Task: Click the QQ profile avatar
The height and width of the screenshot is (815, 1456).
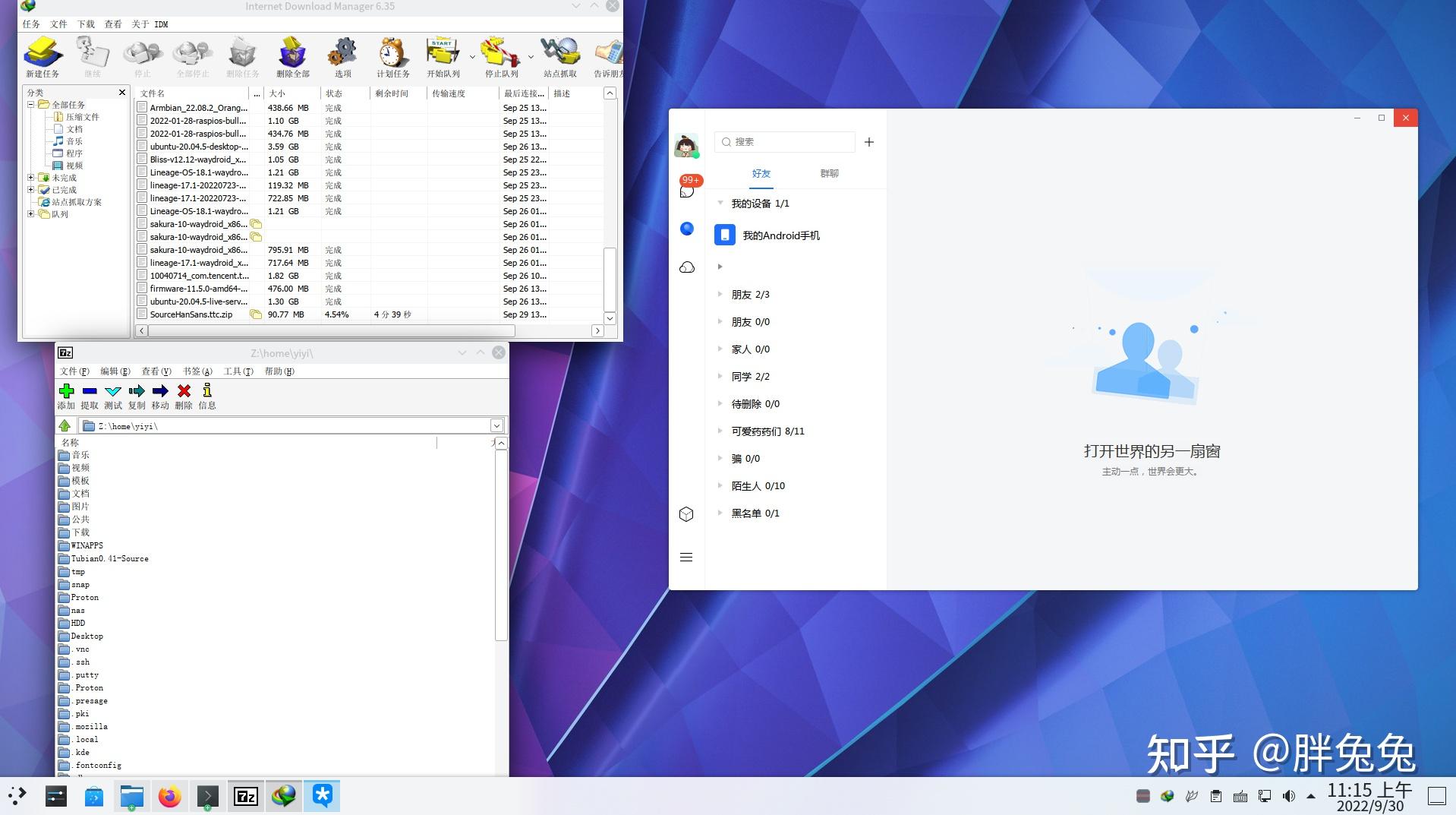Action: [686, 144]
